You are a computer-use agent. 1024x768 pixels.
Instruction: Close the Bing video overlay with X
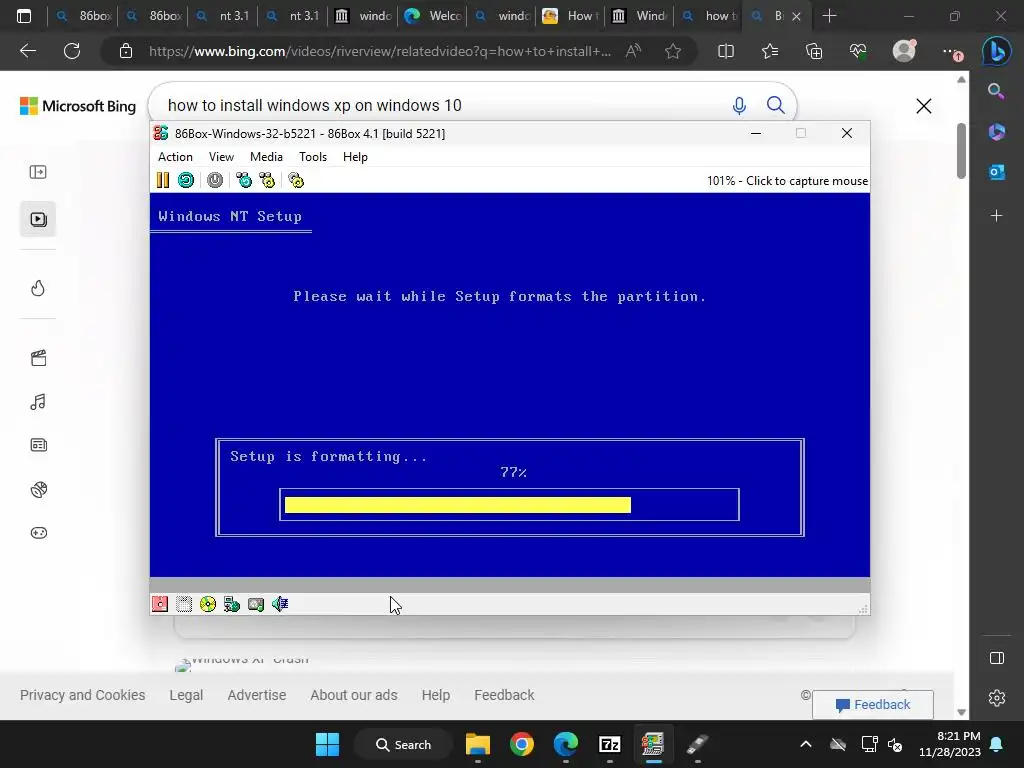point(923,106)
